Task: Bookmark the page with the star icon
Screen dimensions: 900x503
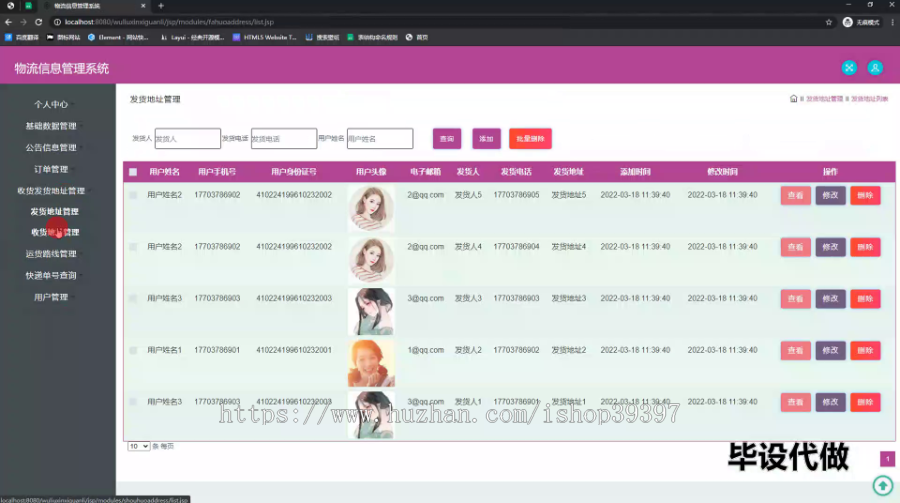Action: pos(828,22)
